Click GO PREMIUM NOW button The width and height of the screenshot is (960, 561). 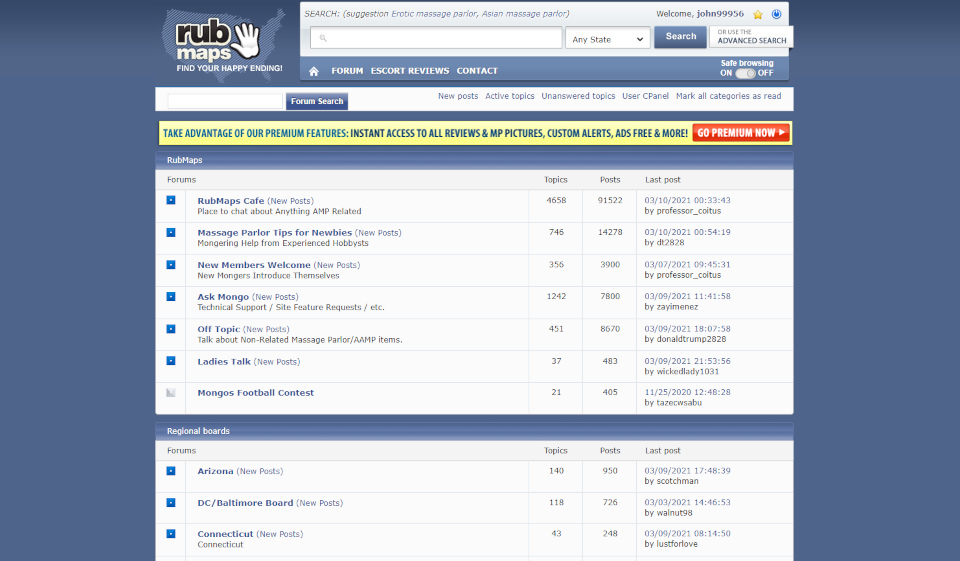741,133
